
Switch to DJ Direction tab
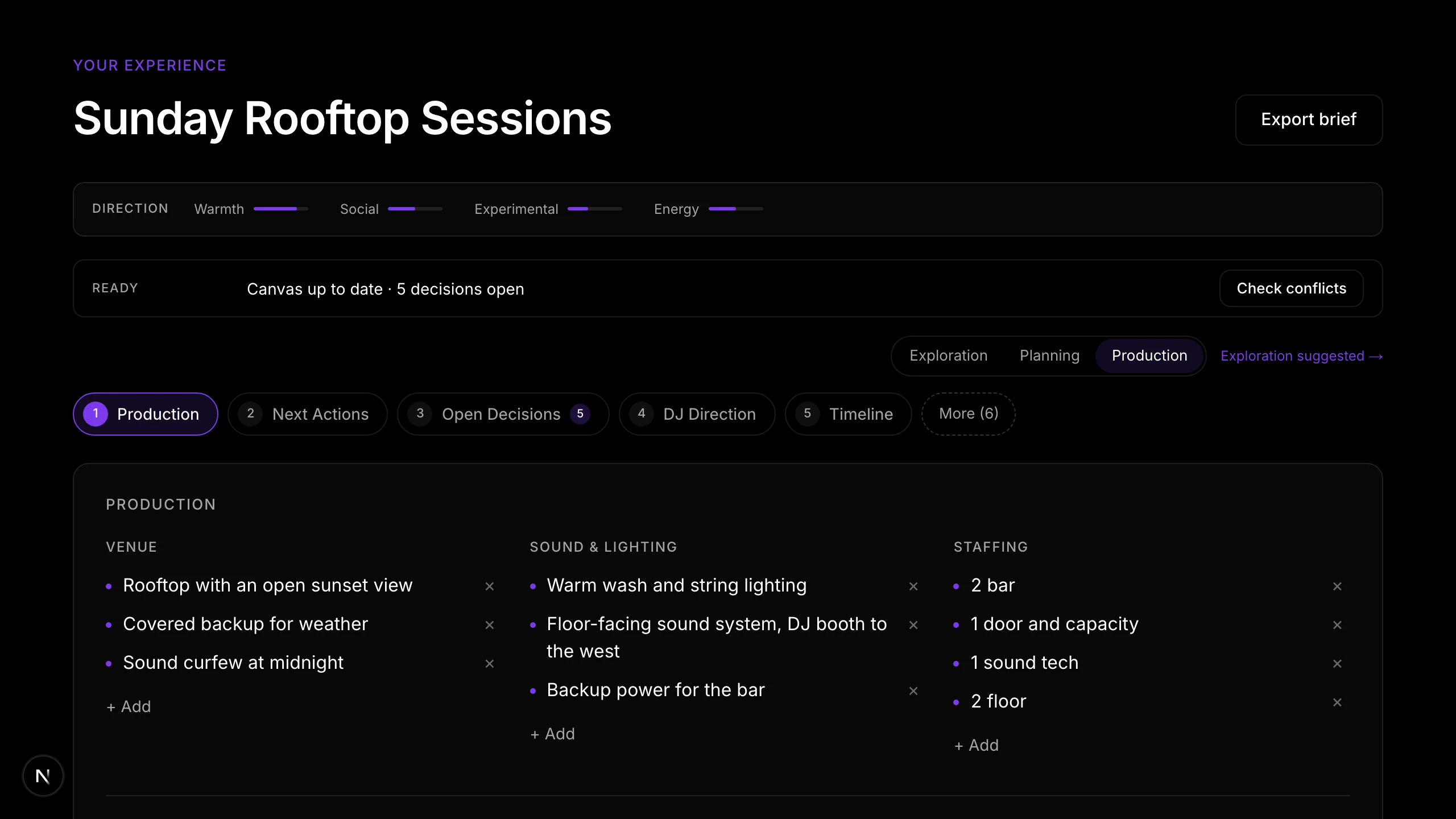pyautogui.click(x=697, y=413)
